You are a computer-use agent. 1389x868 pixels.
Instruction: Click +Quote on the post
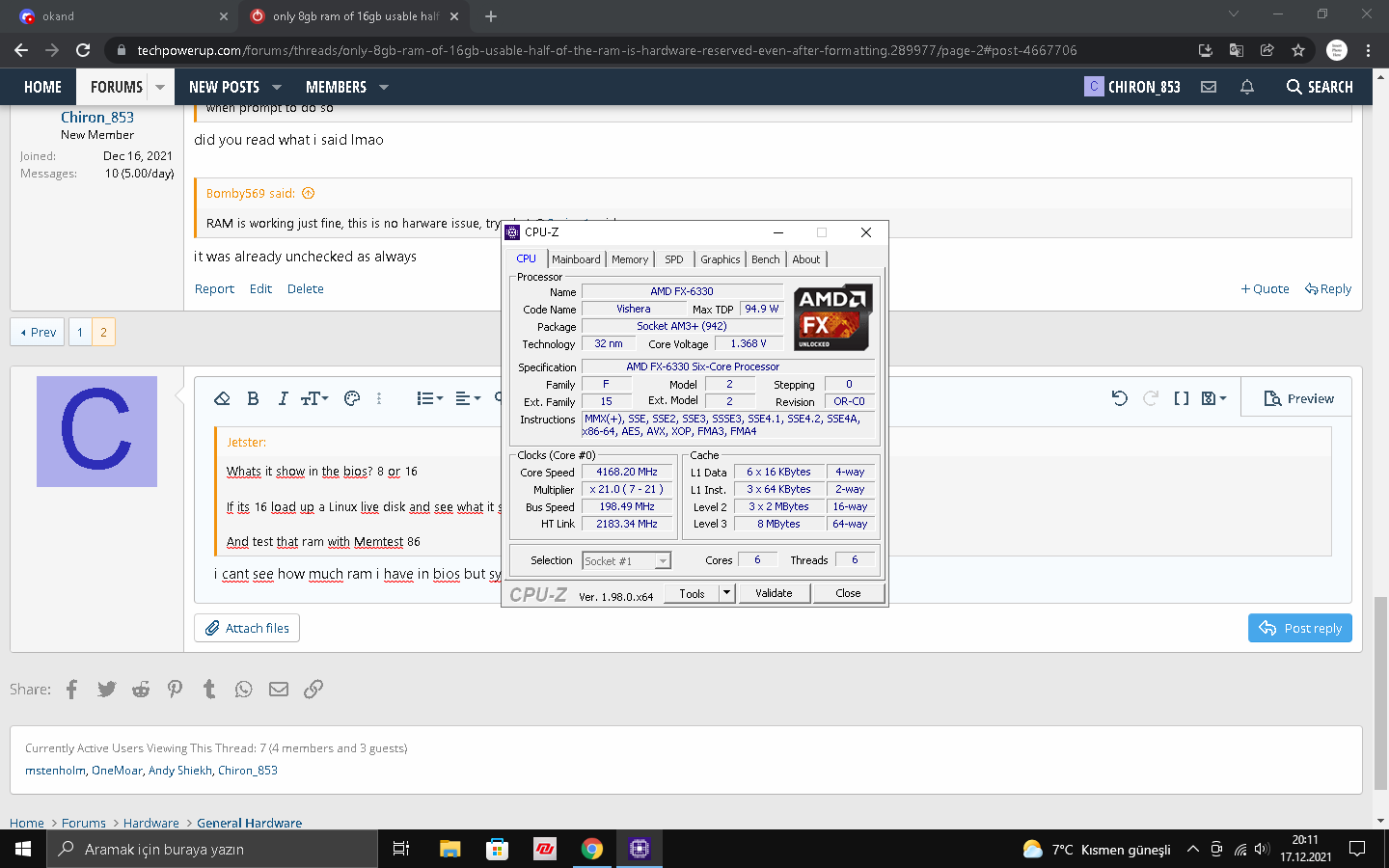coord(1265,288)
